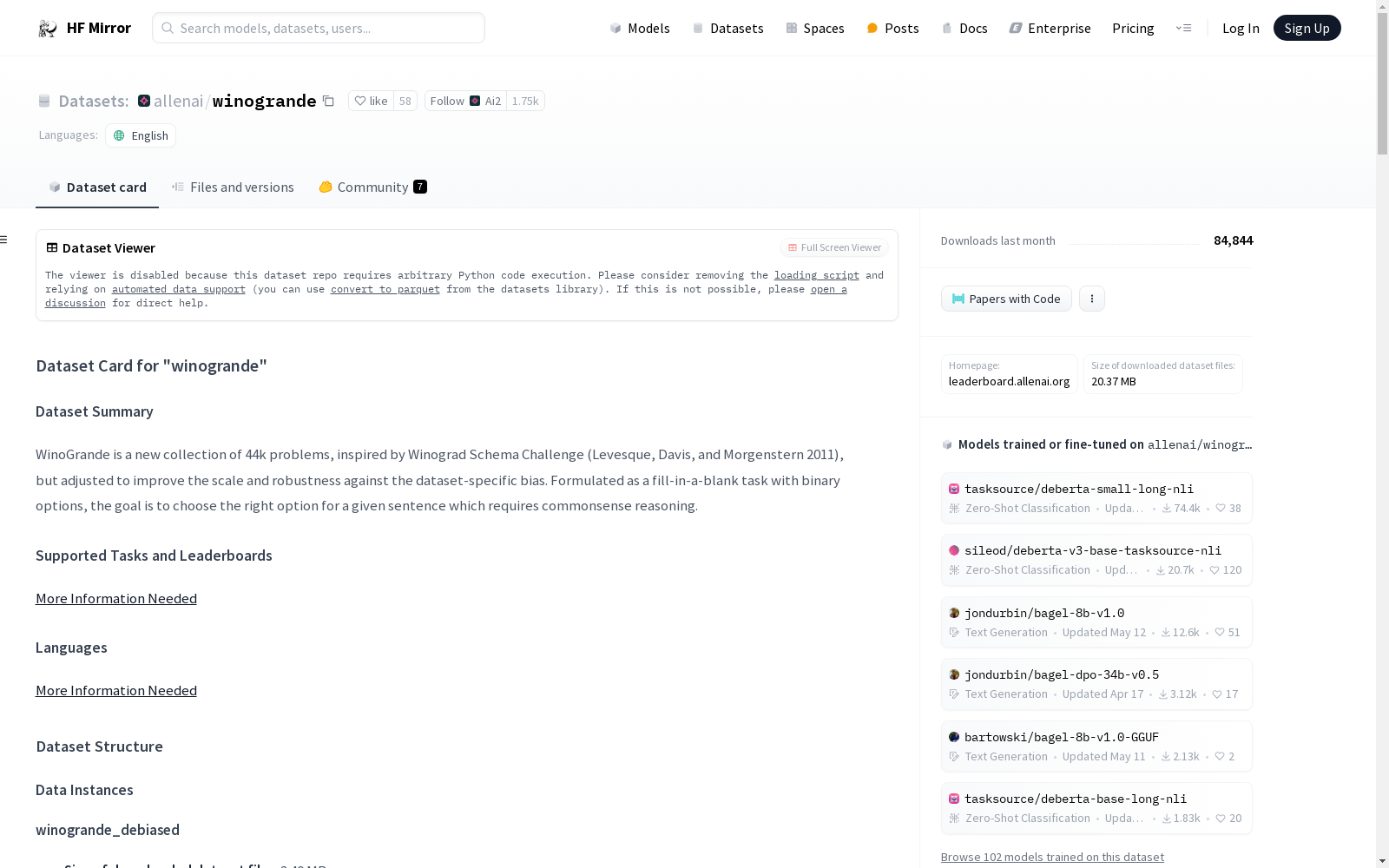Open the Datasets page
1389x868 pixels.
[x=727, y=28]
